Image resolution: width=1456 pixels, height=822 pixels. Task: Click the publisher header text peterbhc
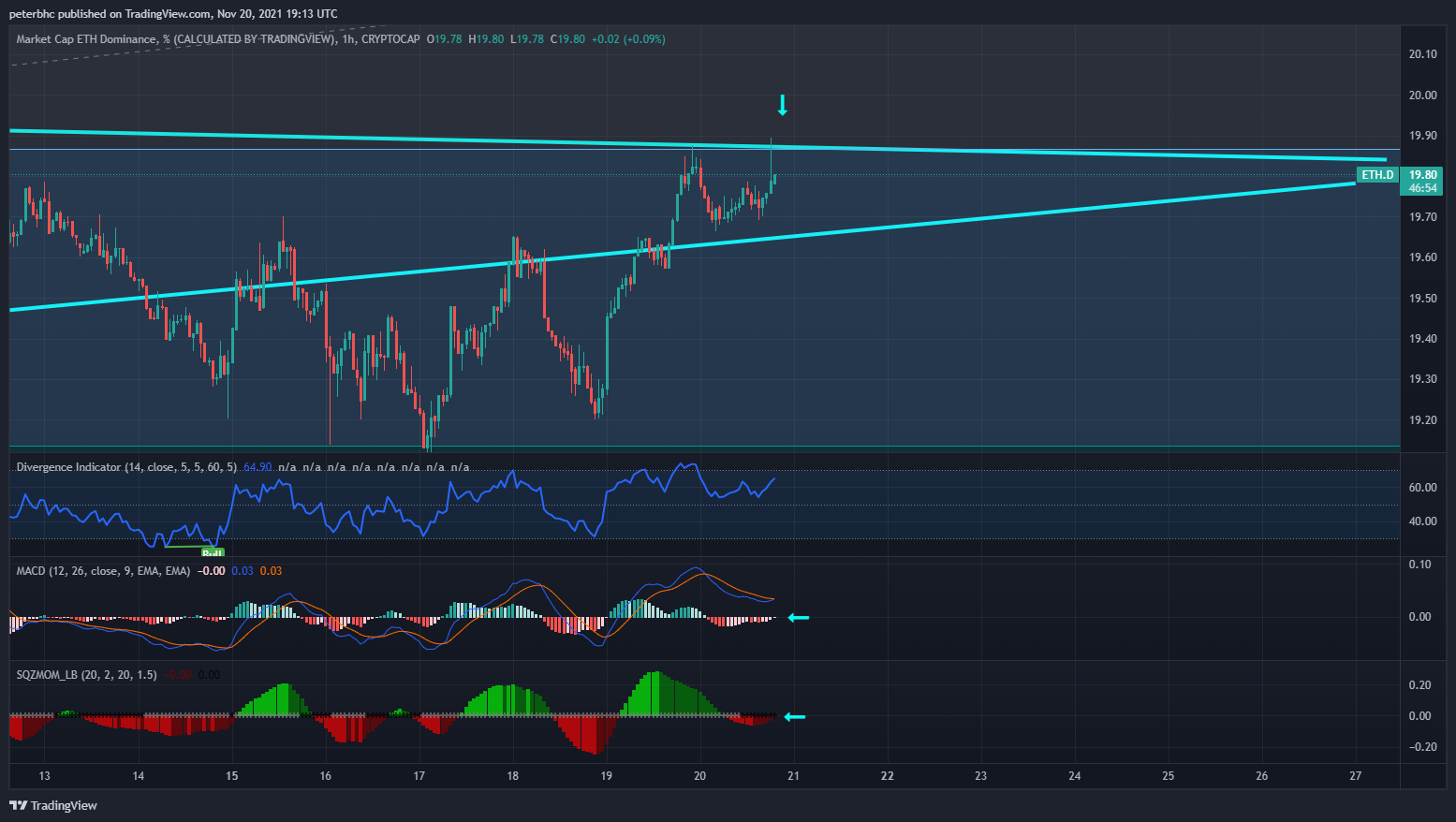coord(32,14)
